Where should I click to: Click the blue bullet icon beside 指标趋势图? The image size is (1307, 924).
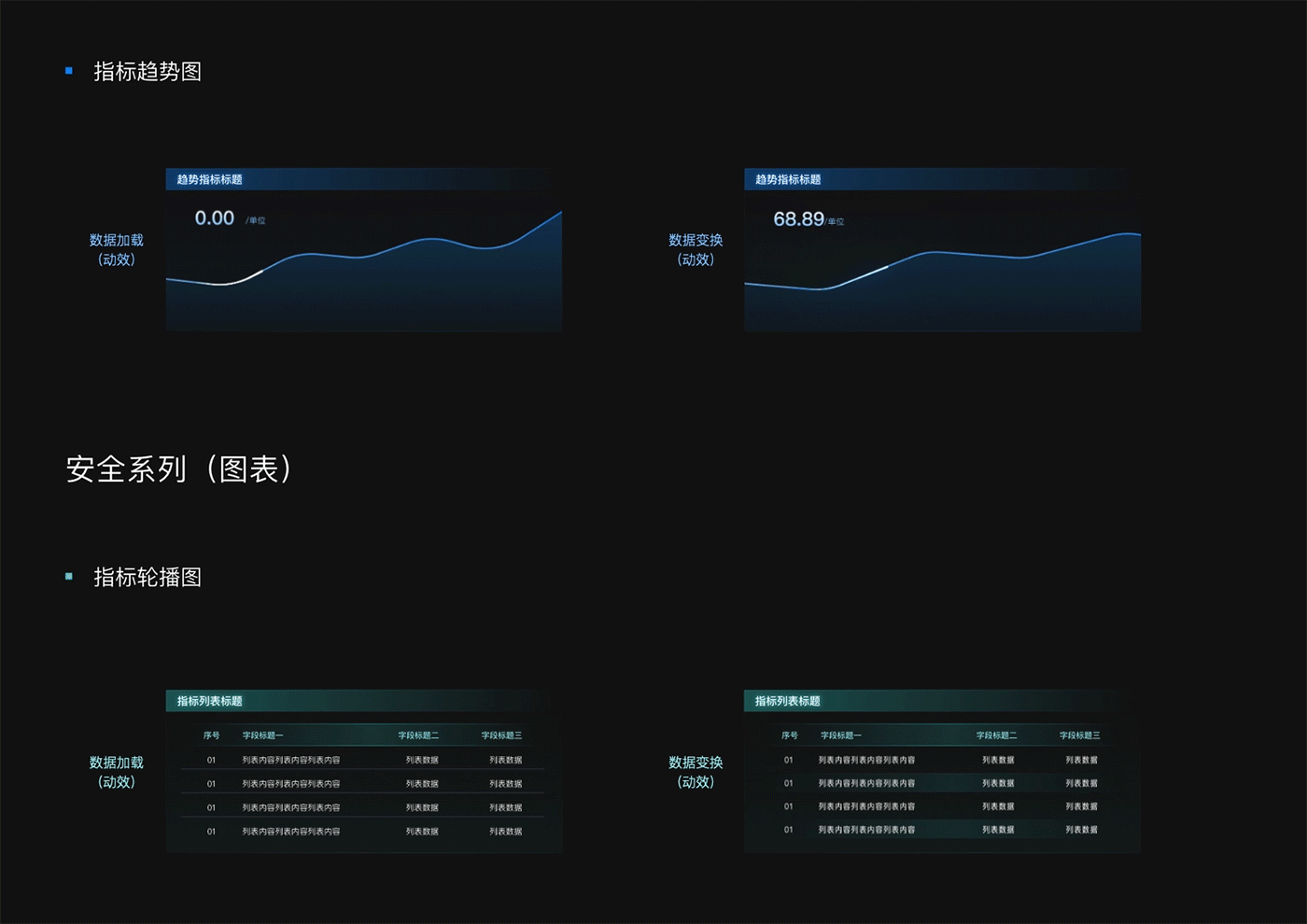coord(69,69)
